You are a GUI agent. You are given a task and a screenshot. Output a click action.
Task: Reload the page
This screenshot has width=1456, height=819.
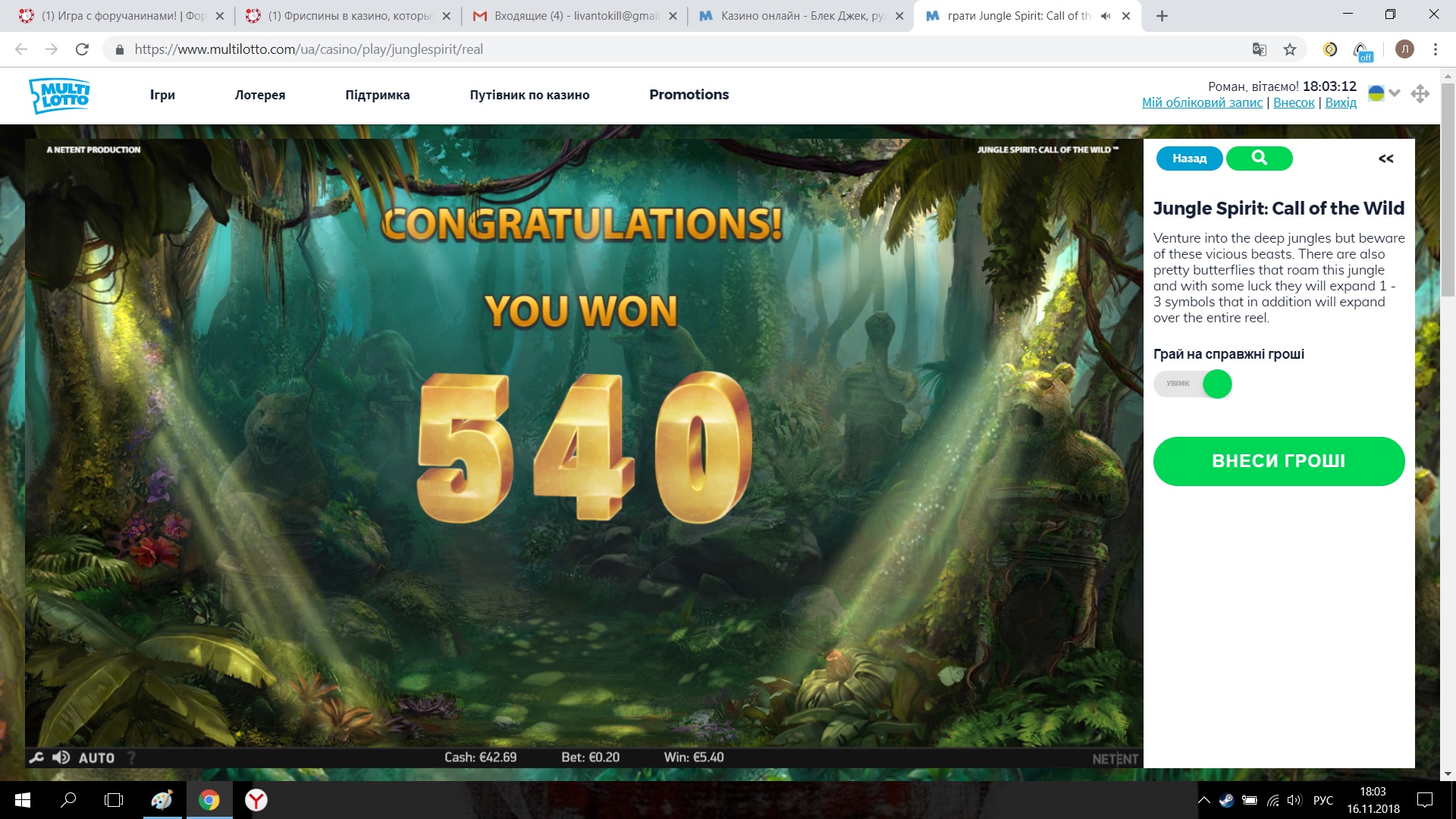[x=82, y=49]
